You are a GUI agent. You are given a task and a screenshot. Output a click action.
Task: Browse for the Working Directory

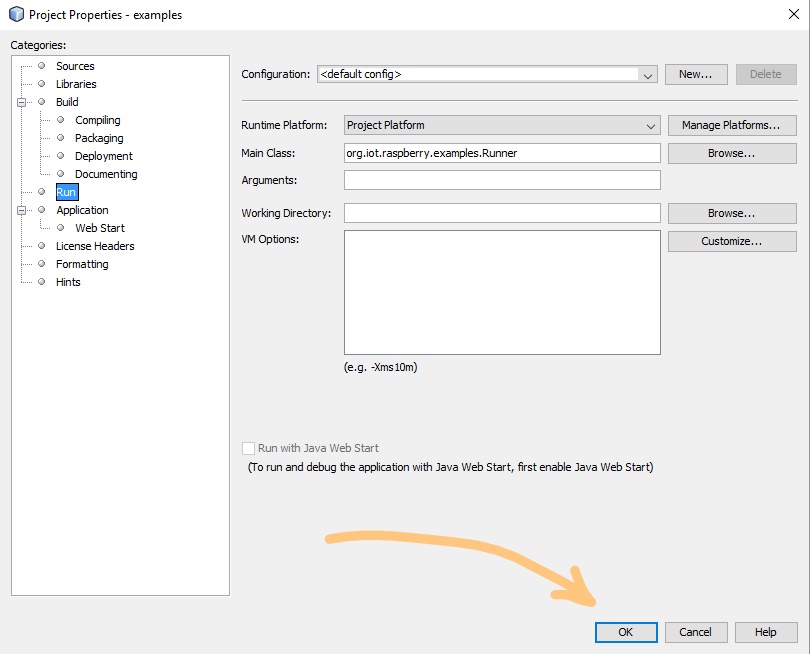tap(732, 213)
